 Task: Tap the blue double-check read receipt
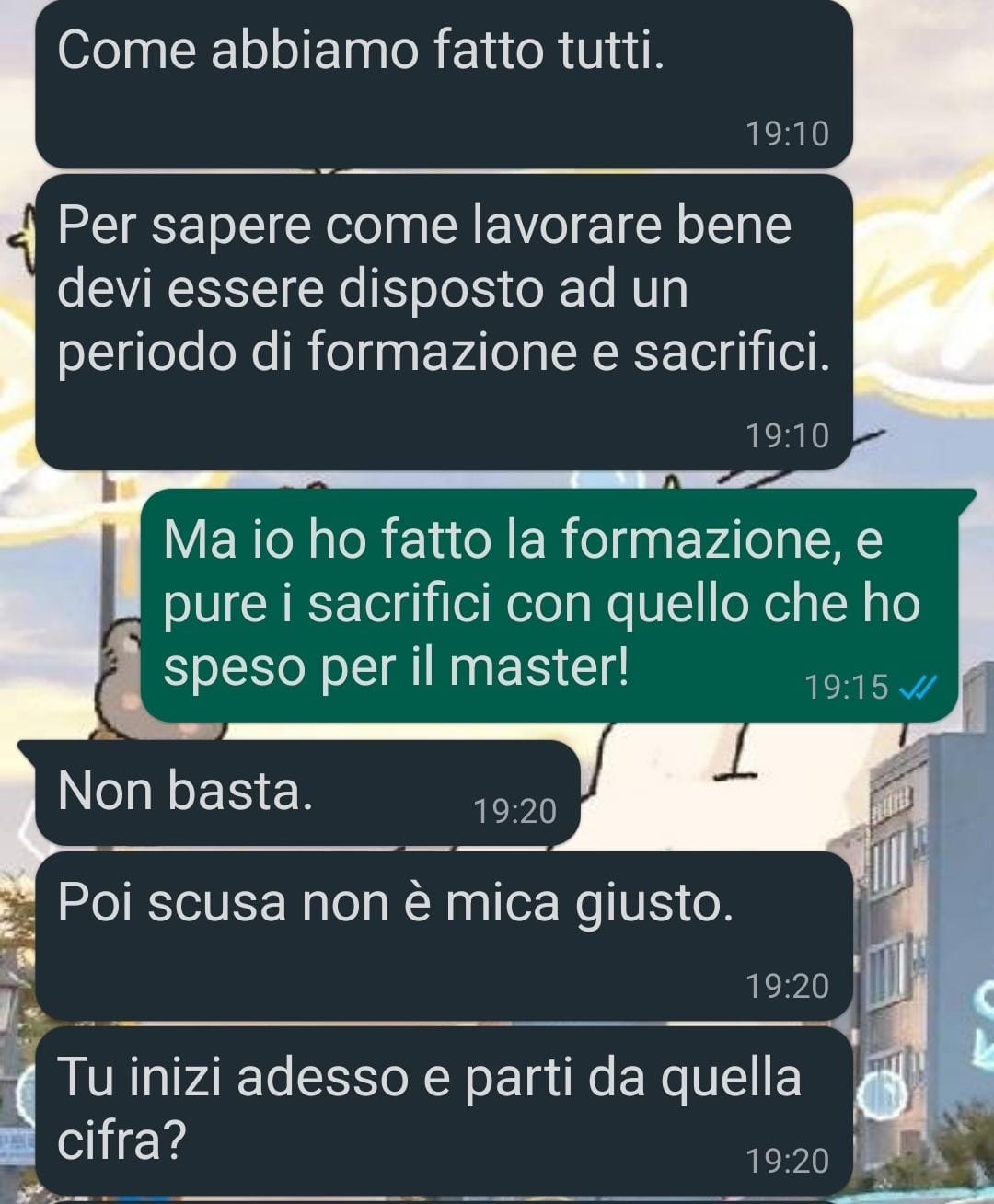tap(918, 687)
